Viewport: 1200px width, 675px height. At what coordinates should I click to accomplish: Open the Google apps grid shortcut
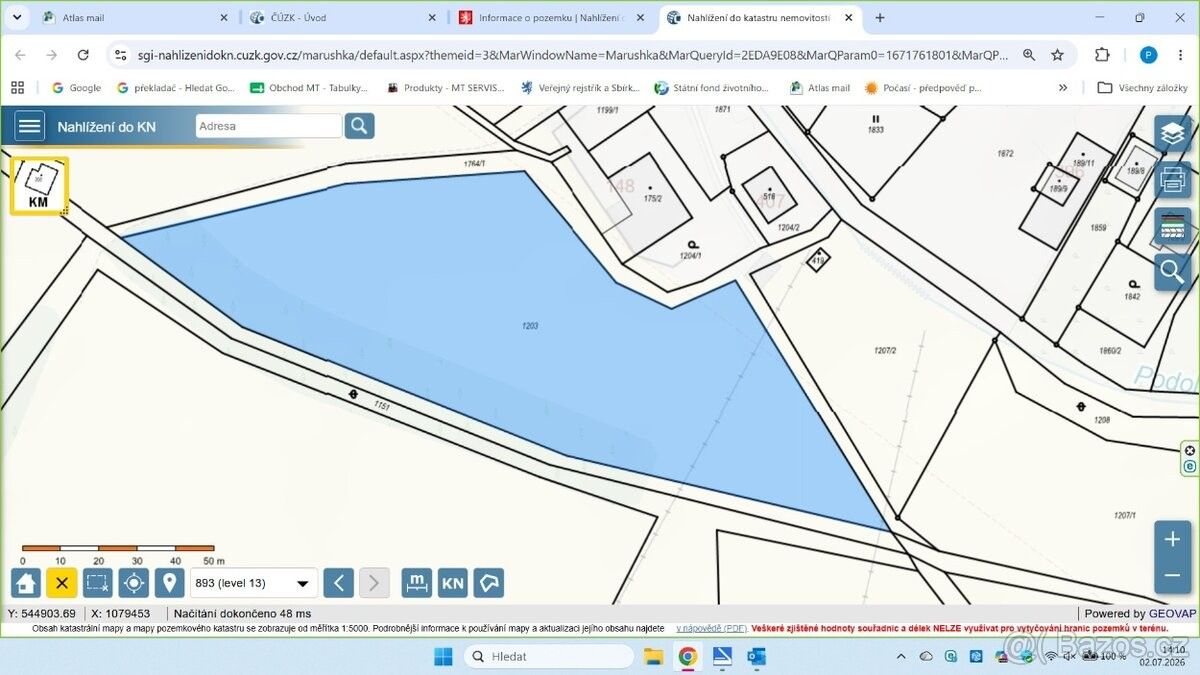pyautogui.click(x=17, y=87)
